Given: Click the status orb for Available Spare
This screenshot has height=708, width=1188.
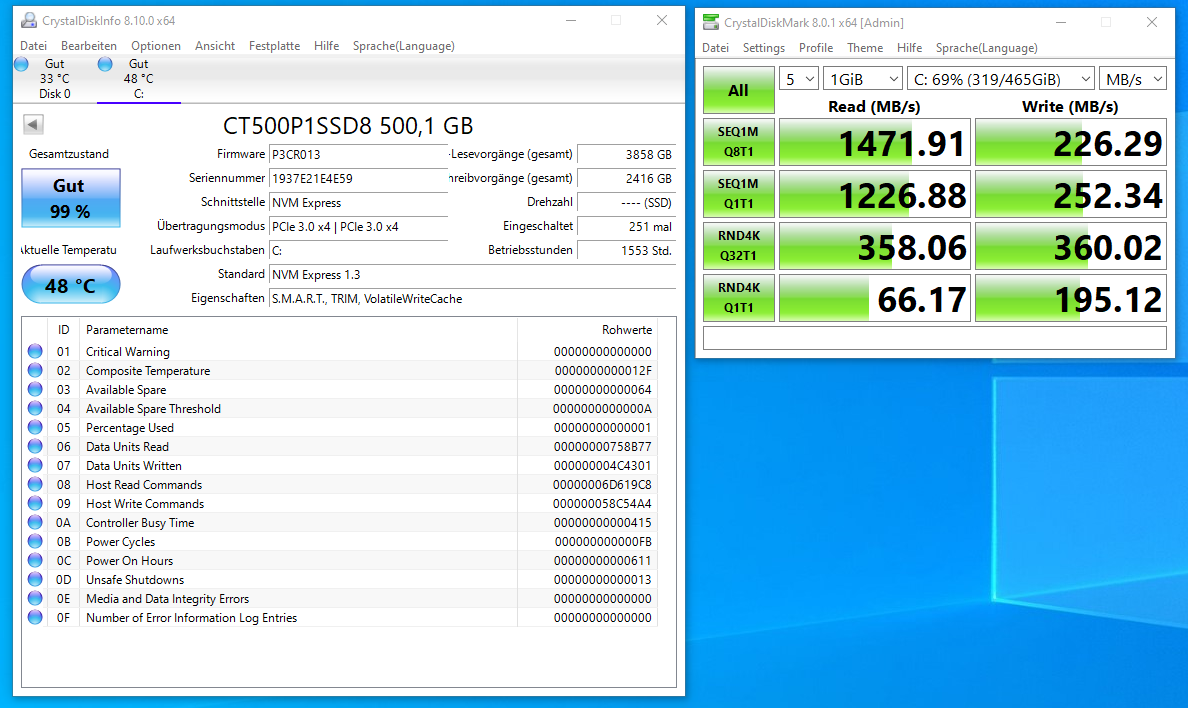Looking at the screenshot, I should (35, 389).
